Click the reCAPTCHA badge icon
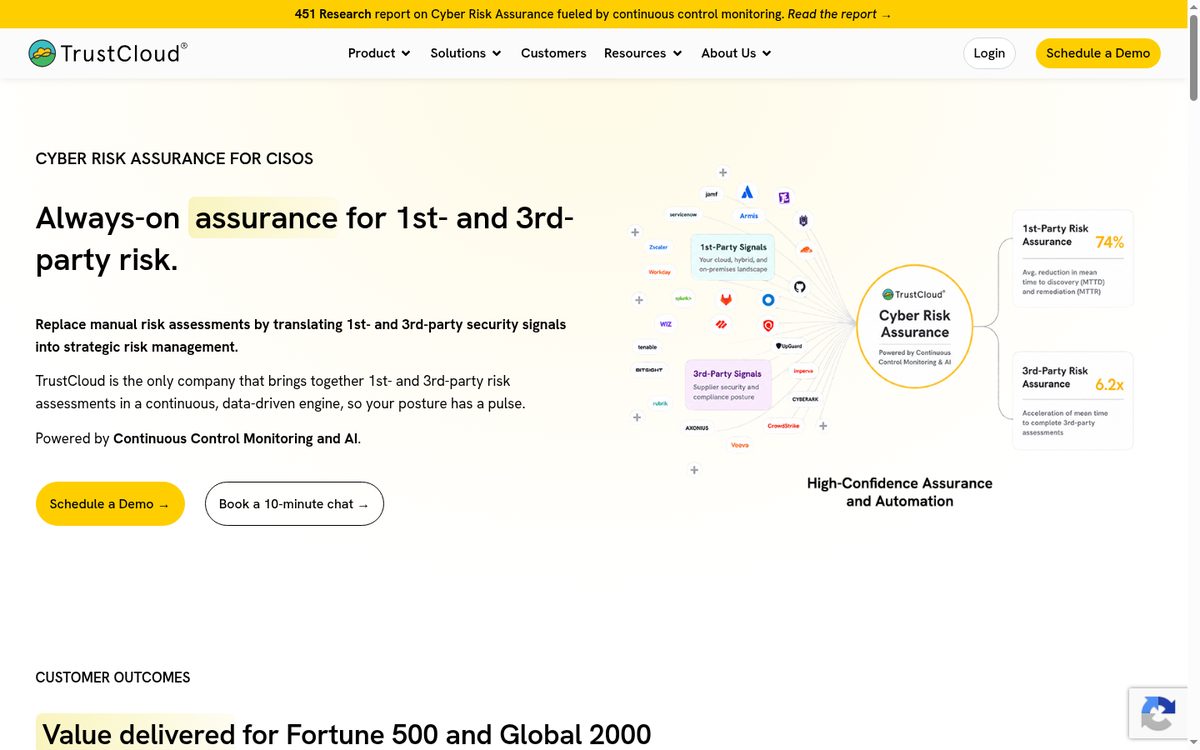Viewport: 1200px width, 750px height. point(1158,714)
